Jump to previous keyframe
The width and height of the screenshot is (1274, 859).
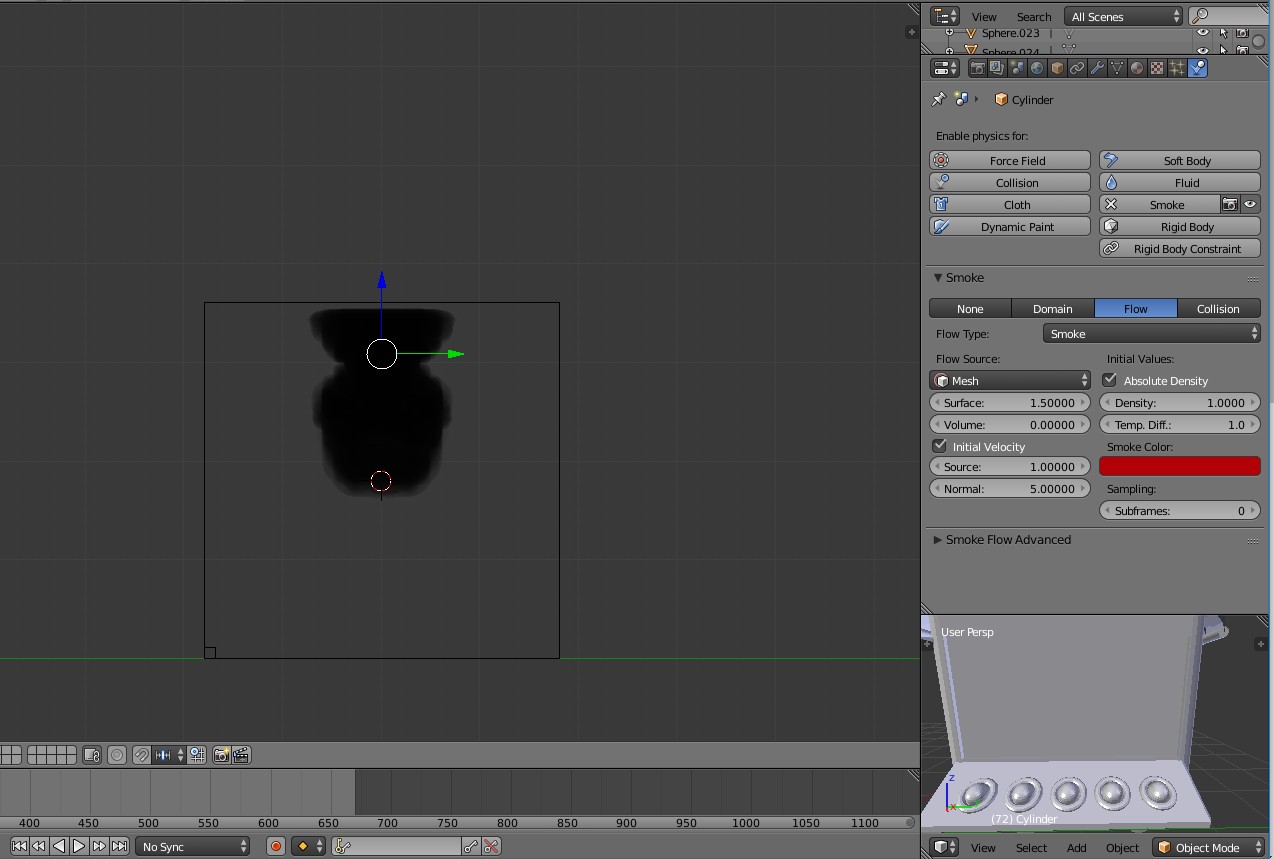point(39,846)
